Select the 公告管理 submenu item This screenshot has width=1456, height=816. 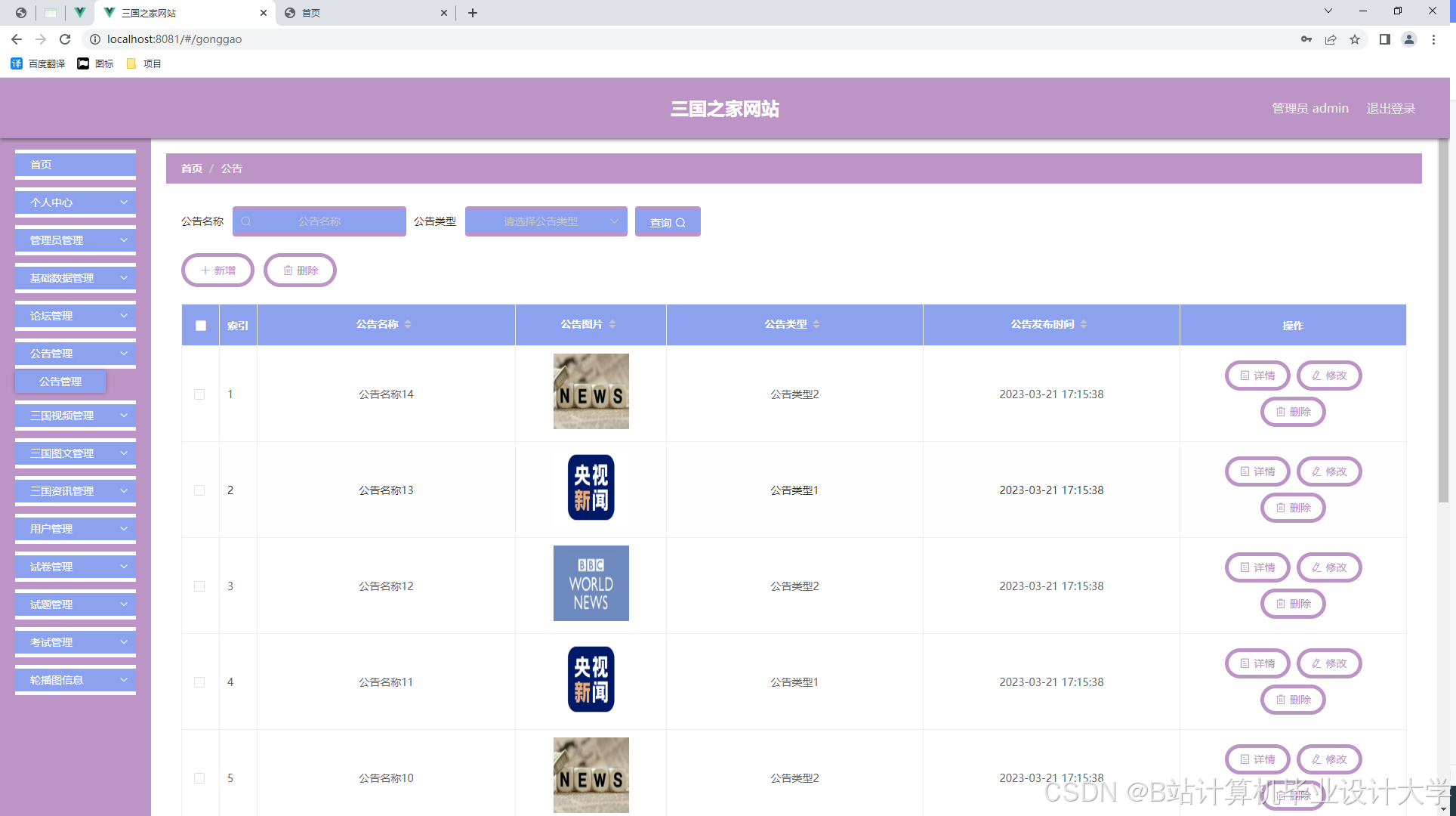click(60, 382)
